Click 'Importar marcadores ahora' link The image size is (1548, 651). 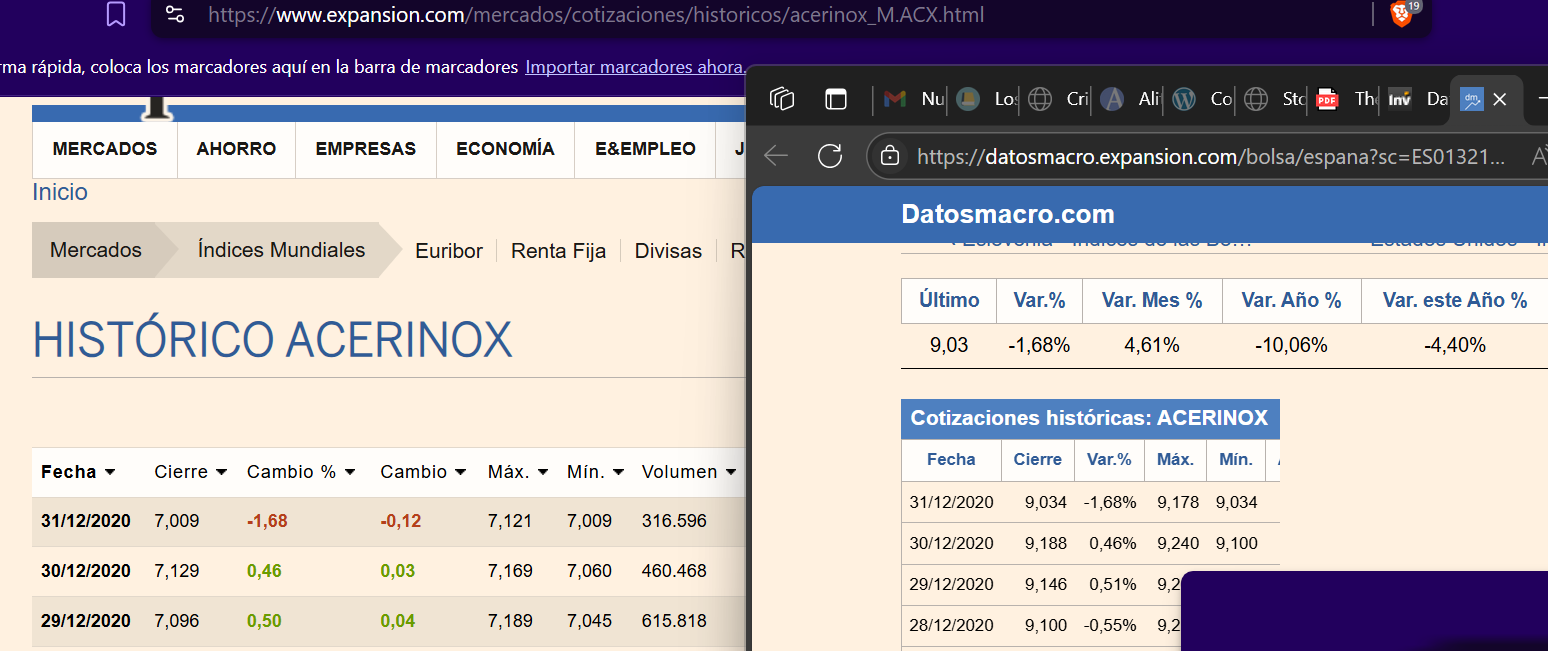(635, 67)
